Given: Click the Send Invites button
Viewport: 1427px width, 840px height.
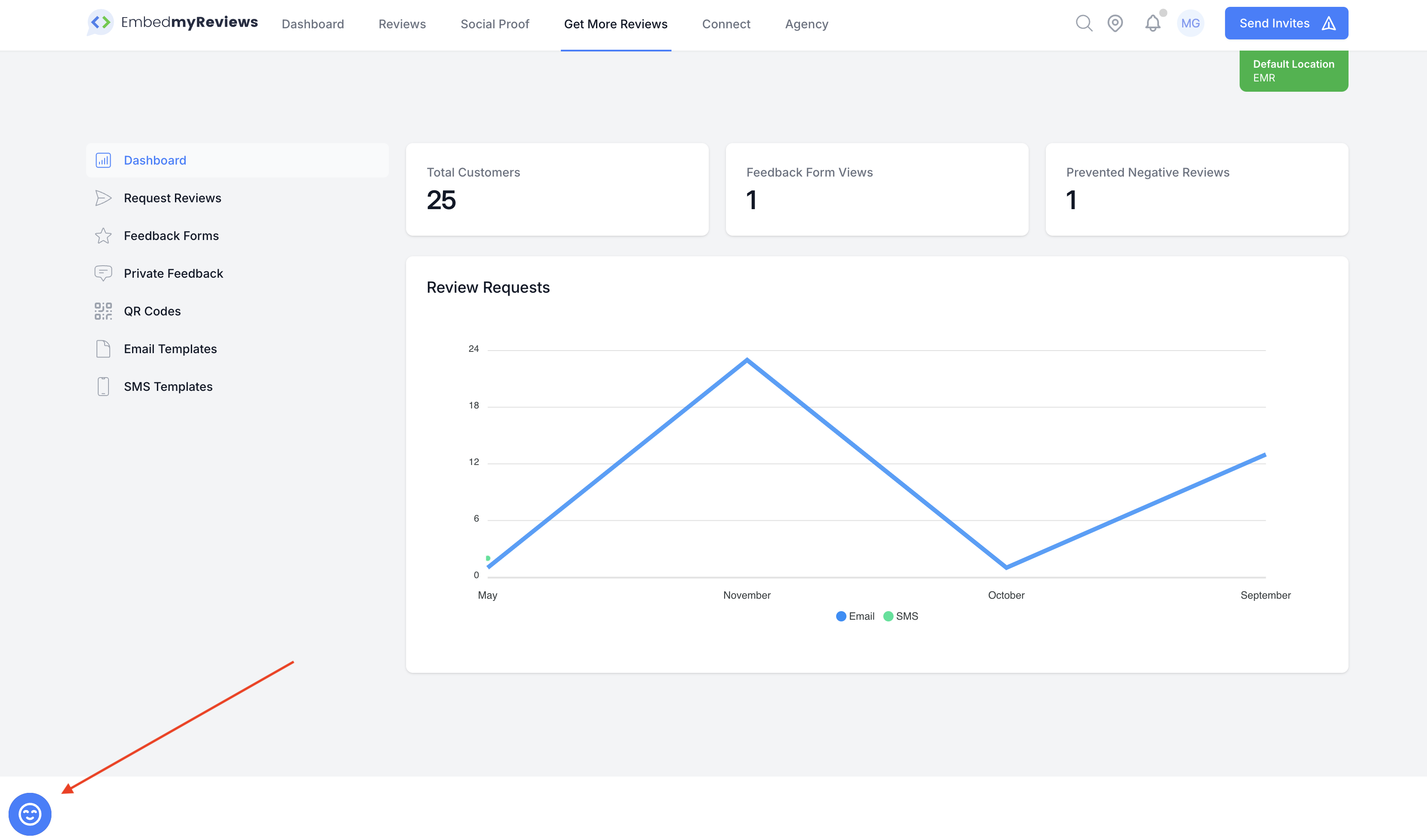Looking at the screenshot, I should pyautogui.click(x=1286, y=23).
